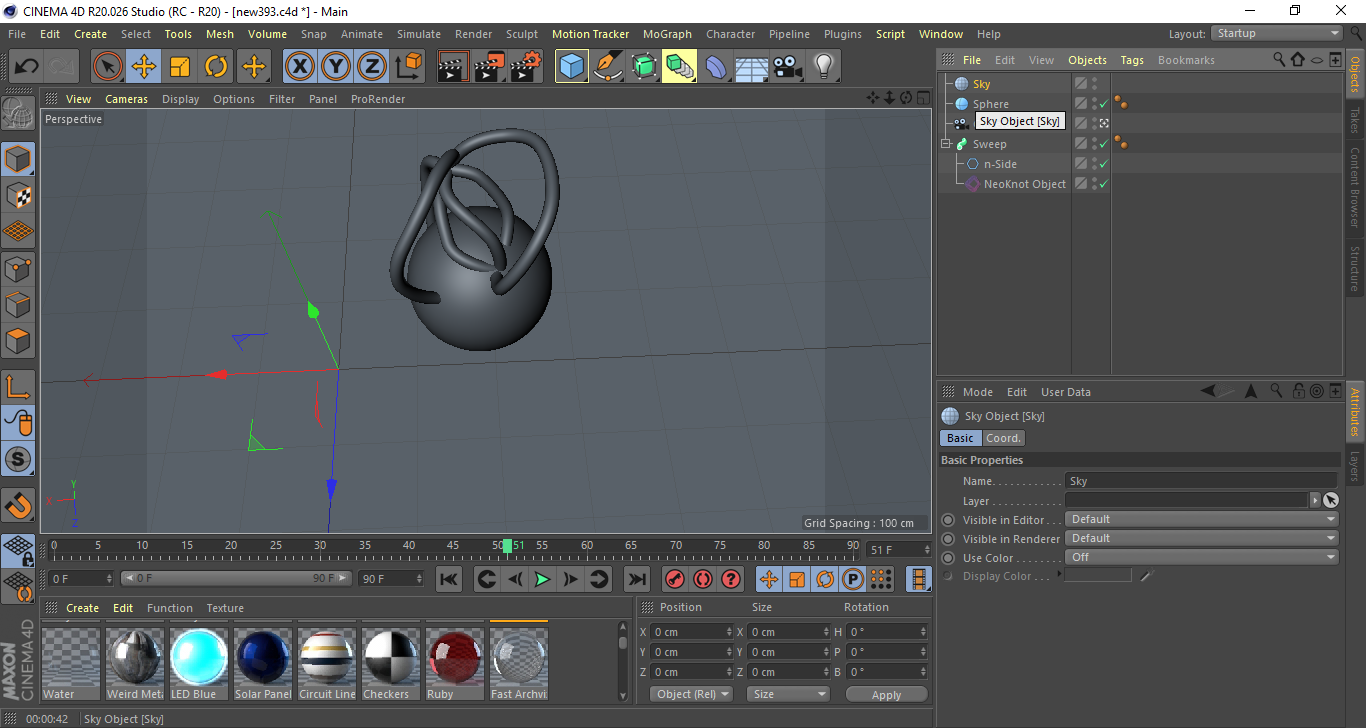Toggle parameter keyframe recording
The width and height of the screenshot is (1366, 728).
point(853,579)
